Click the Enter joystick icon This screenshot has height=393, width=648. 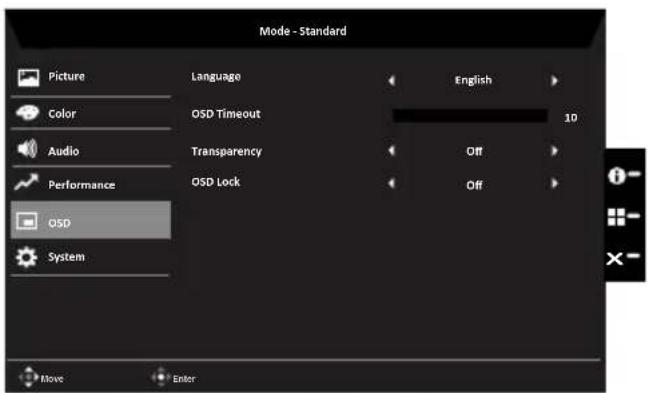click(x=160, y=377)
